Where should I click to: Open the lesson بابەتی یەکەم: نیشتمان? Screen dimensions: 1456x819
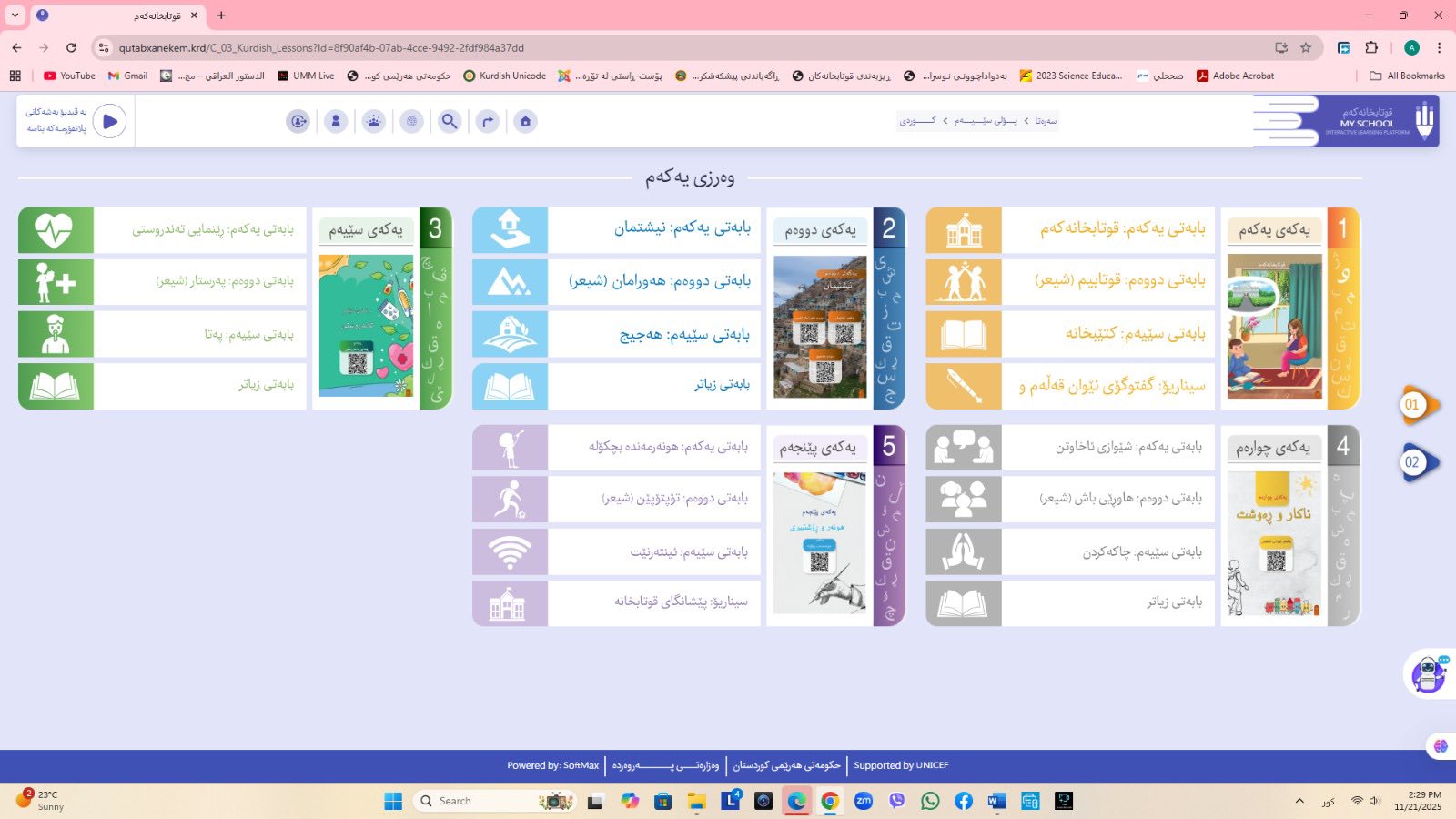(x=682, y=228)
